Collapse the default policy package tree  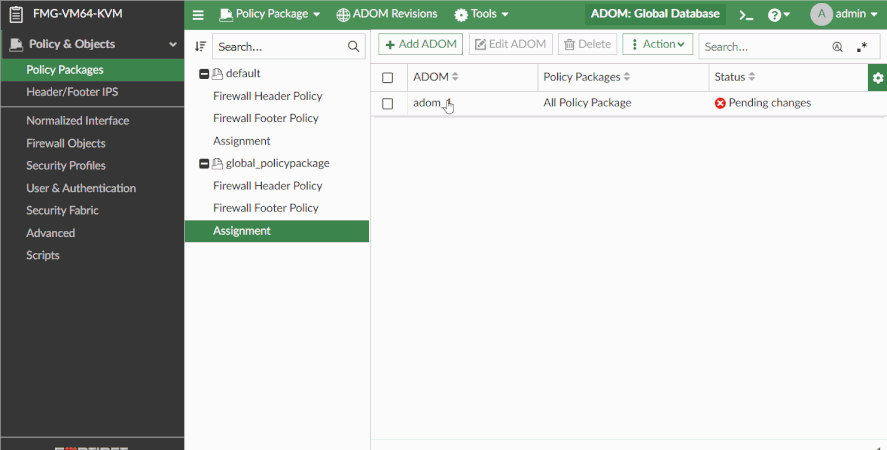[204, 74]
